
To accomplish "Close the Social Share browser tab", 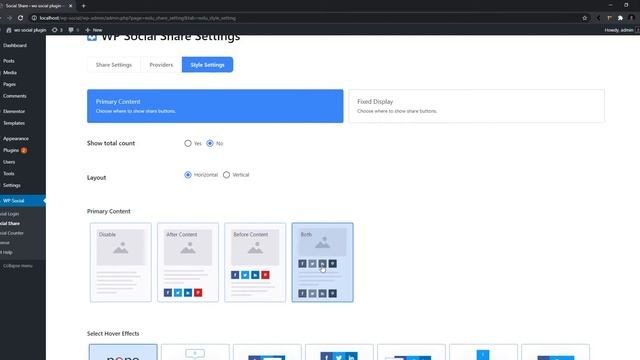I will pos(70,6).
